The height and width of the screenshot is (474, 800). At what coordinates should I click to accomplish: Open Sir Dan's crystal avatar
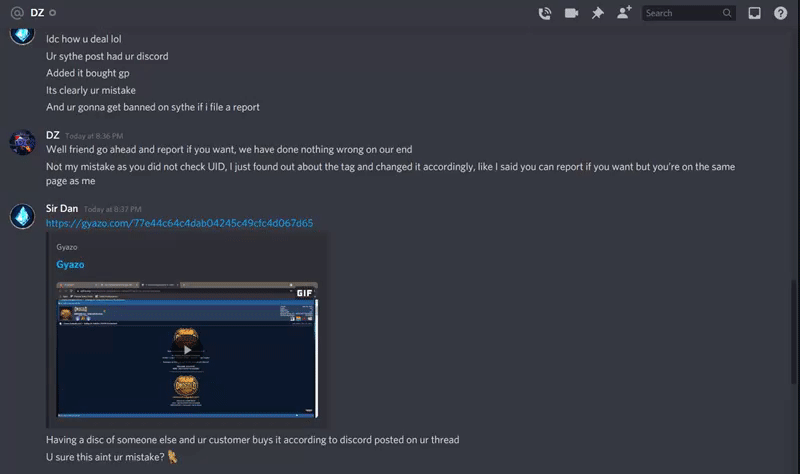(x=22, y=216)
